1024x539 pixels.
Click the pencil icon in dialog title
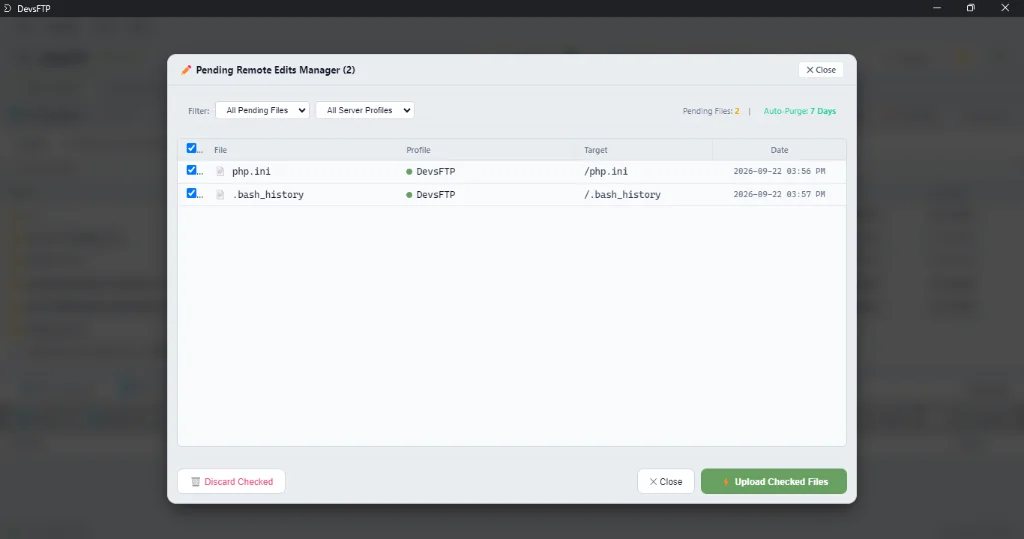186,70
